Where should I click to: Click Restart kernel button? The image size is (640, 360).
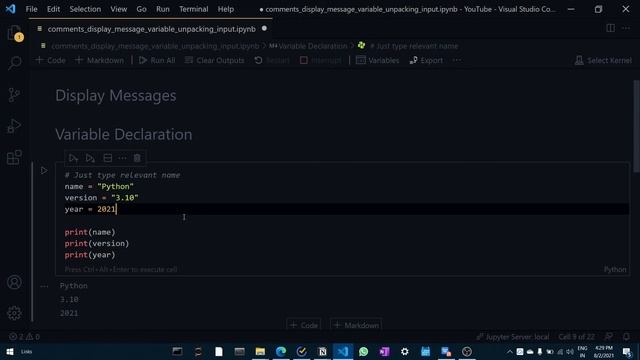(x=271, y=60)
